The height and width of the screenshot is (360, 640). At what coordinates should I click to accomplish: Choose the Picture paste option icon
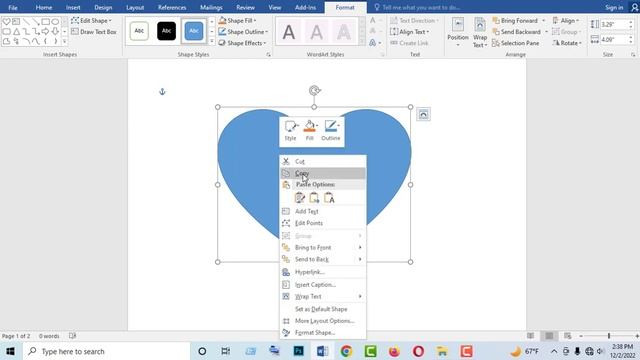(314, 198)
